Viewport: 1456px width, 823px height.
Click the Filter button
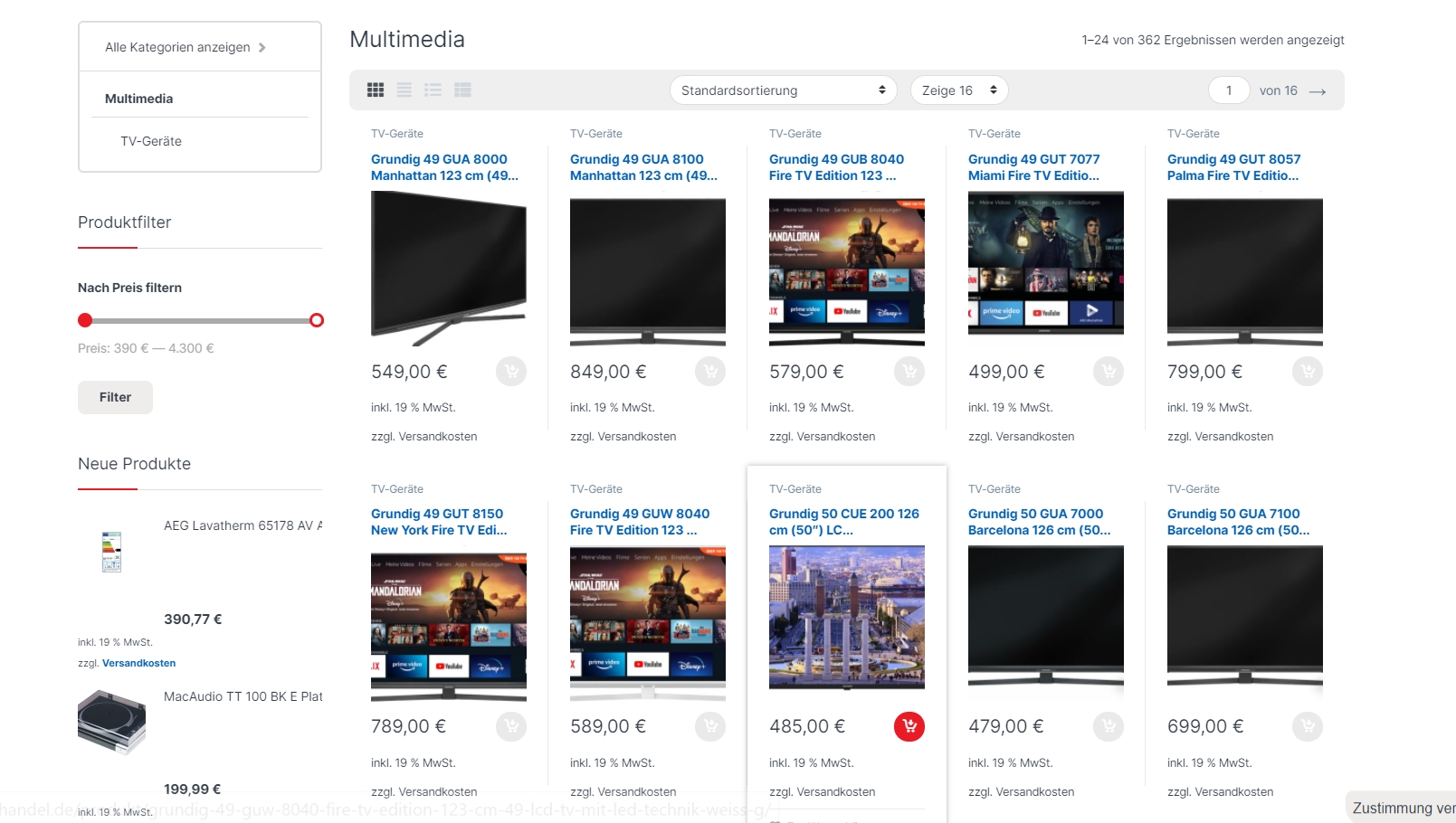[x=115, y=397]
